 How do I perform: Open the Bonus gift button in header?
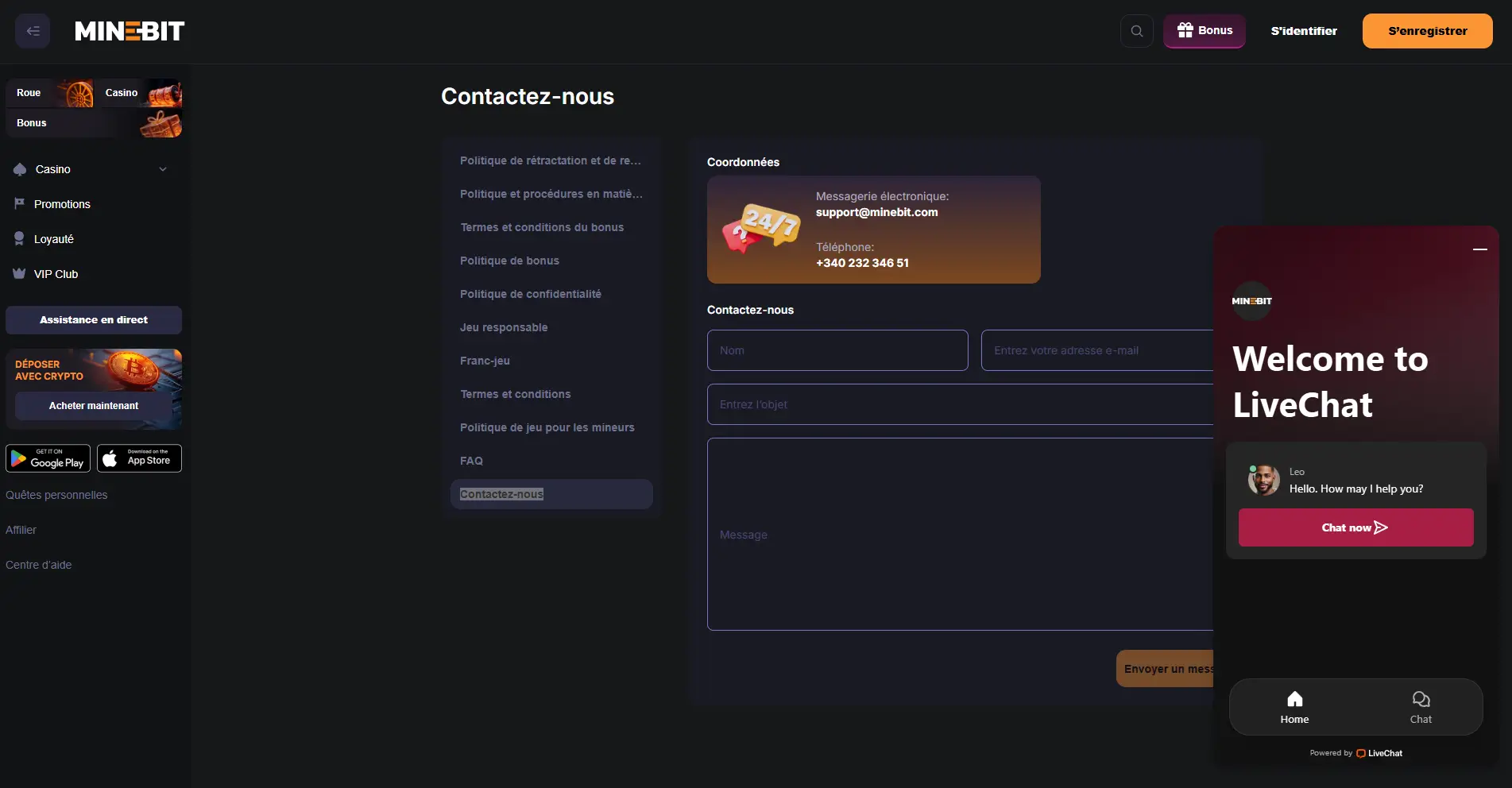click(1204, 31)
